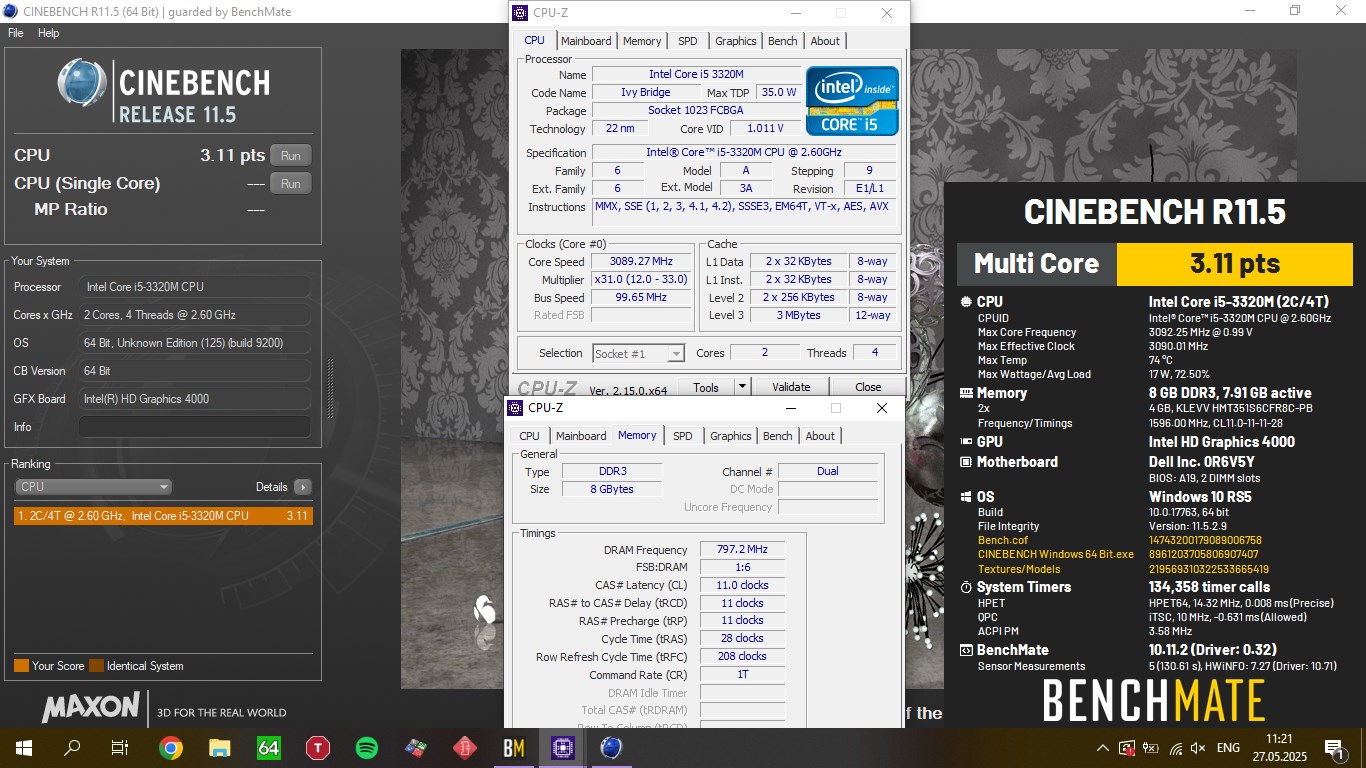Open Spotify from the taskbar

pos(367,747)
